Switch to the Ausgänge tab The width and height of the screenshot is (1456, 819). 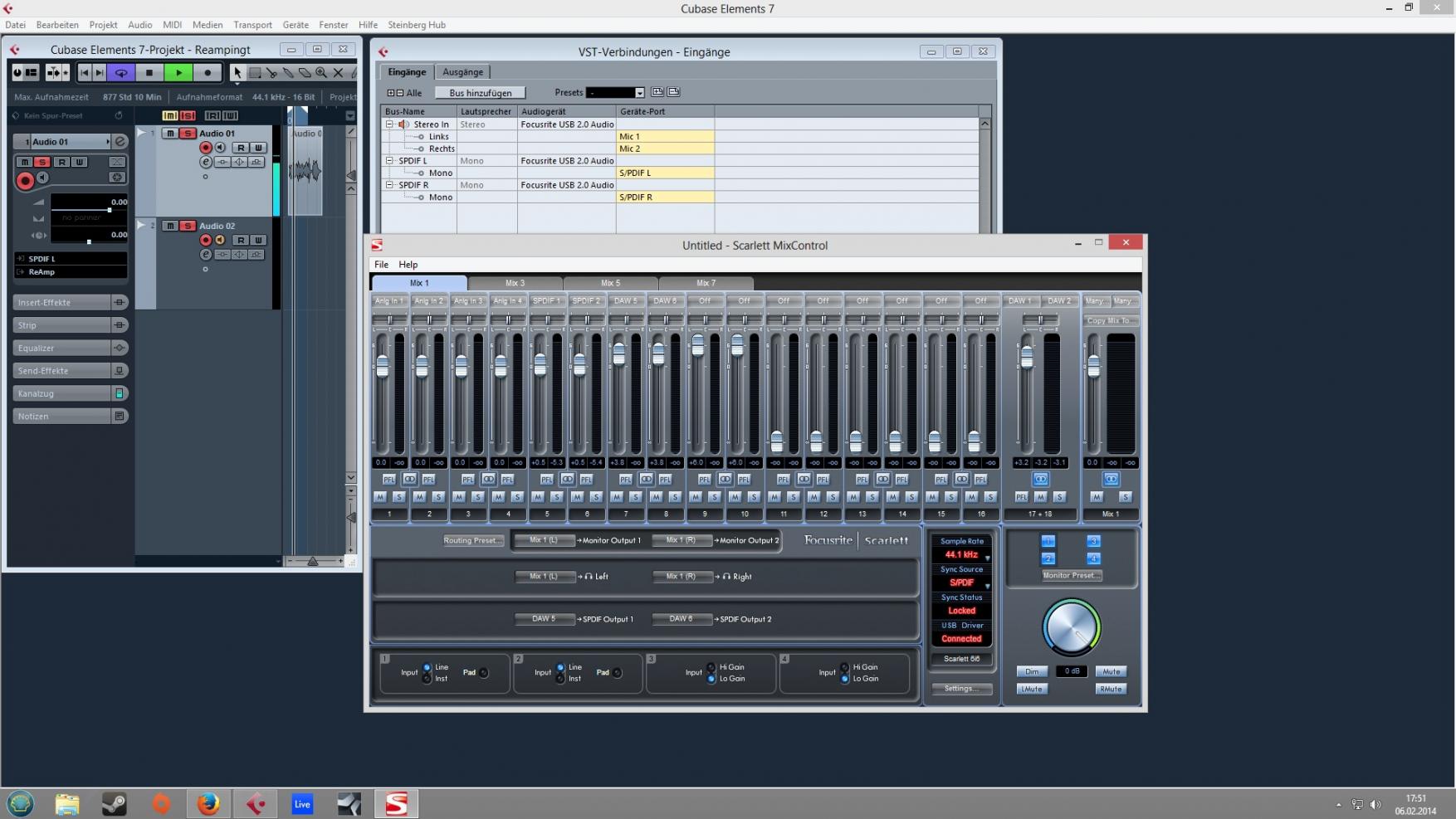[462, 72]
